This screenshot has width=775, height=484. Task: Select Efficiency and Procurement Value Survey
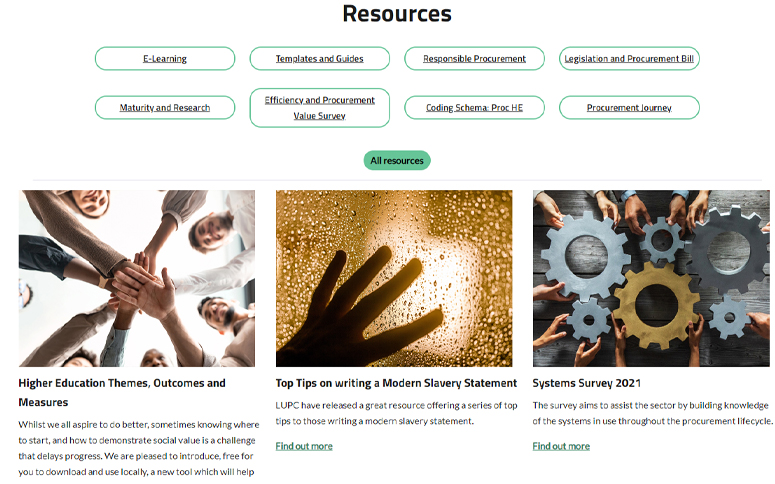(x=319, y=107)
